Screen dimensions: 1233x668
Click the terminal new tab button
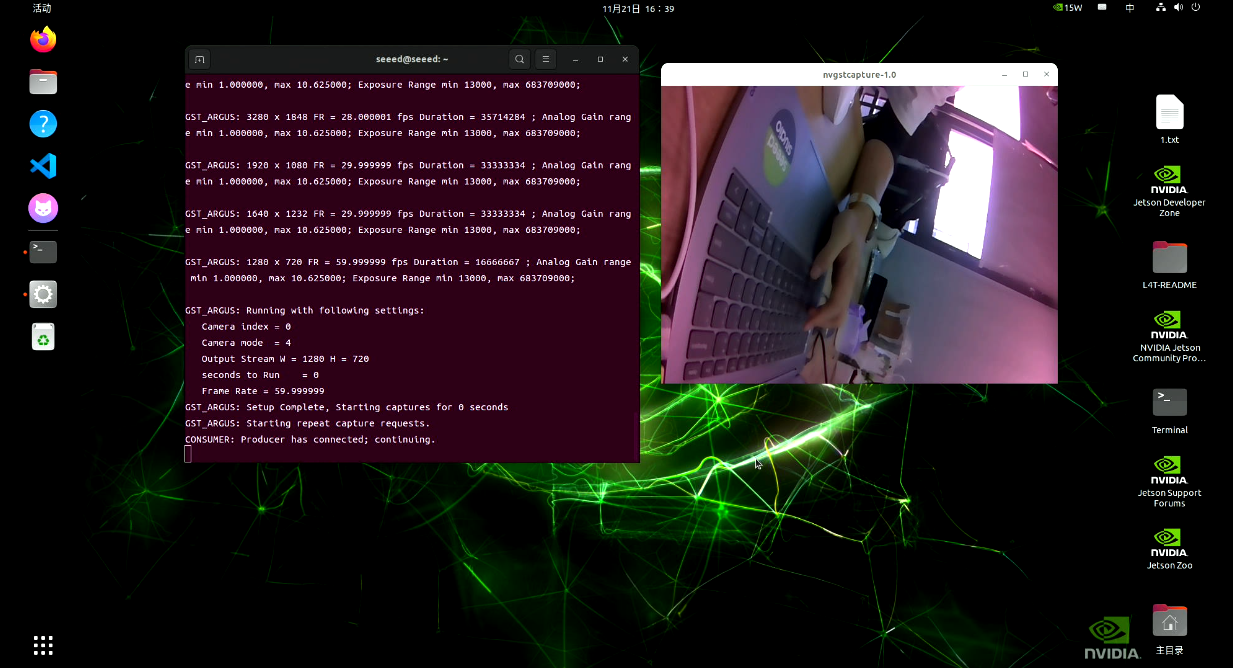pyautogui.click(x=199, y=59)
